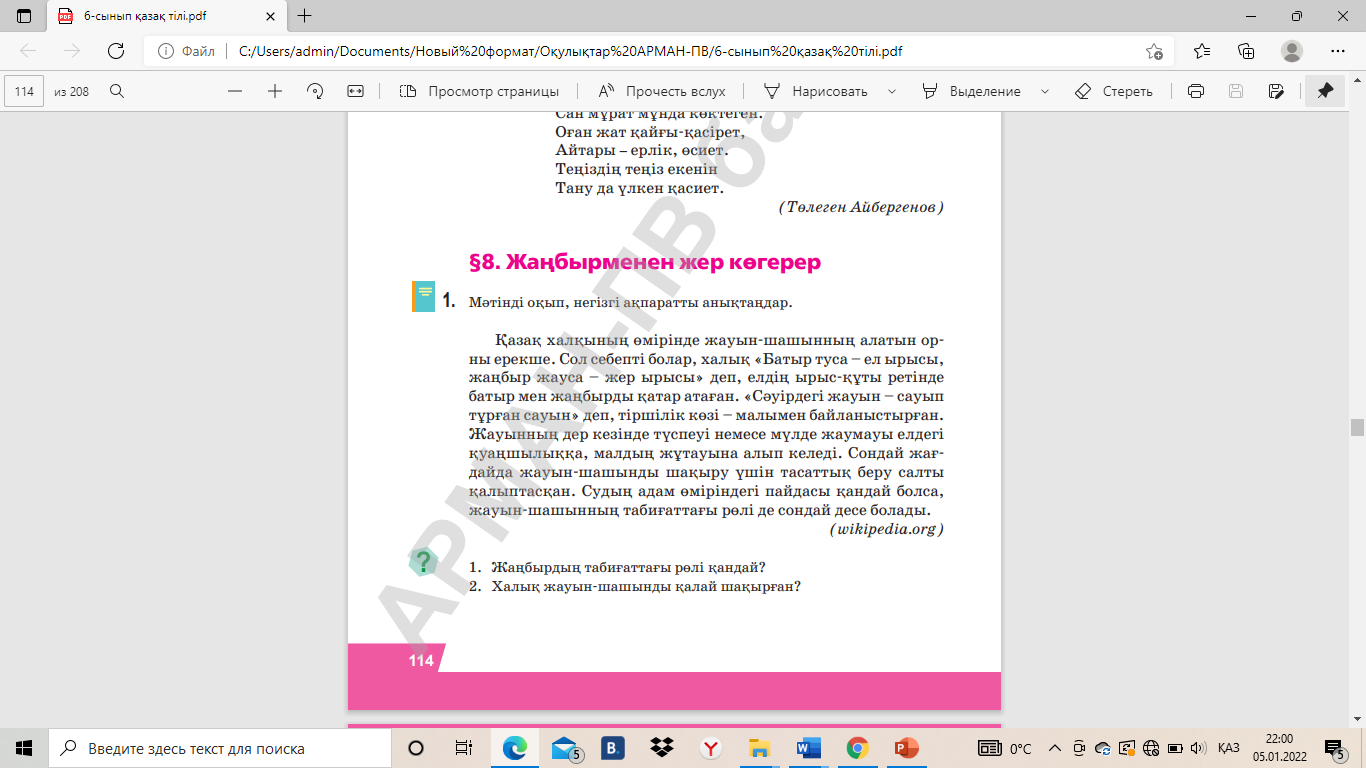The width and height of the screenshot is (1366, 768).
Task: Open the Booking app on the taskbar
Action: [x=613, y=748]
